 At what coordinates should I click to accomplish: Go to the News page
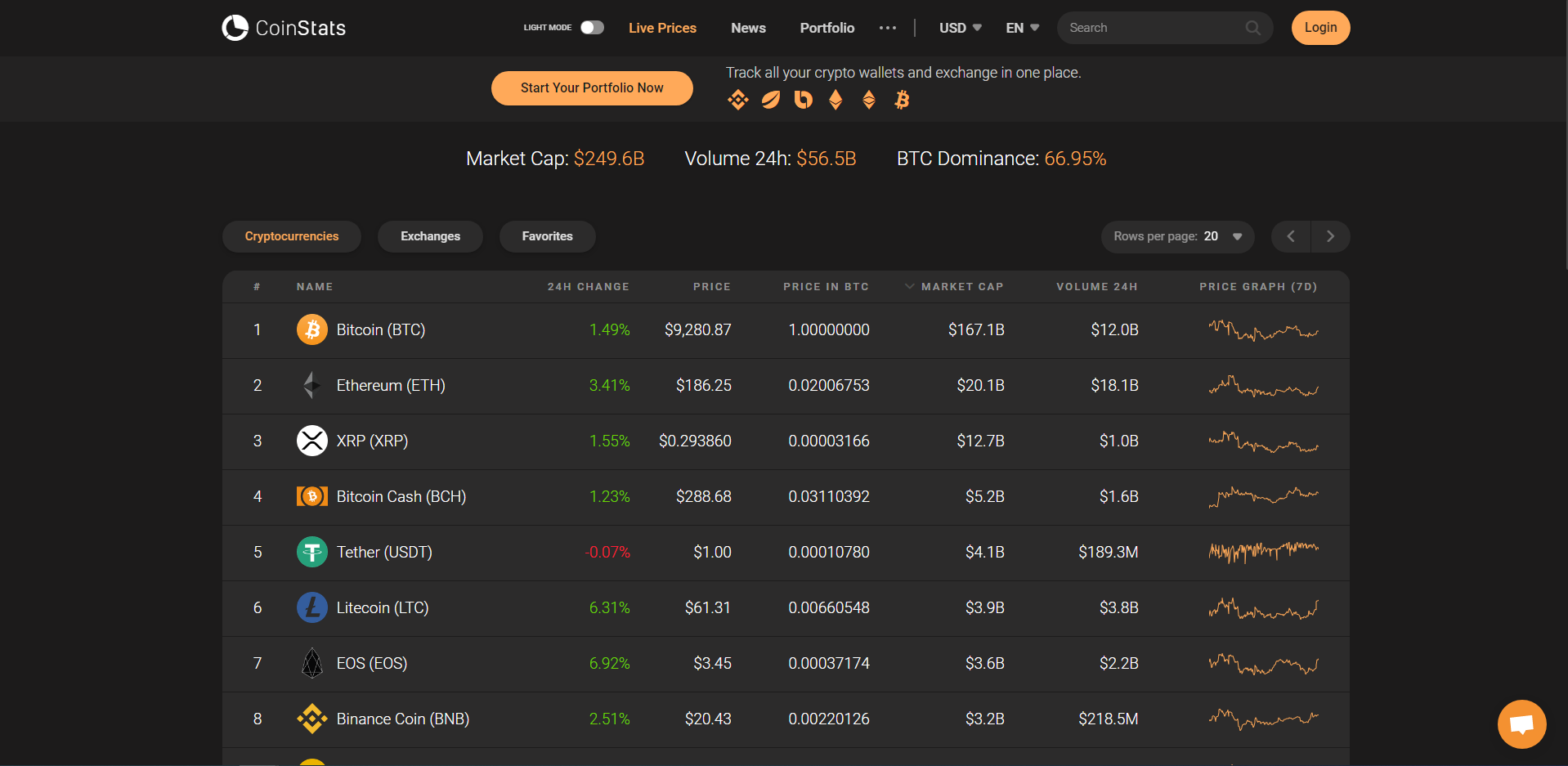748,28
